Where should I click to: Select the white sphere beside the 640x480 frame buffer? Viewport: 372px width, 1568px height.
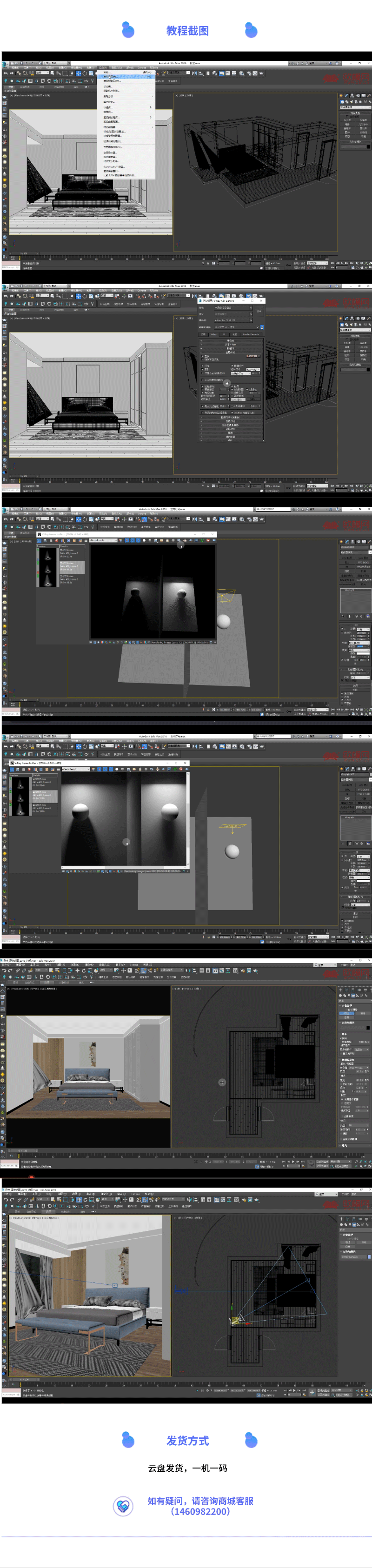pos(224,621)
